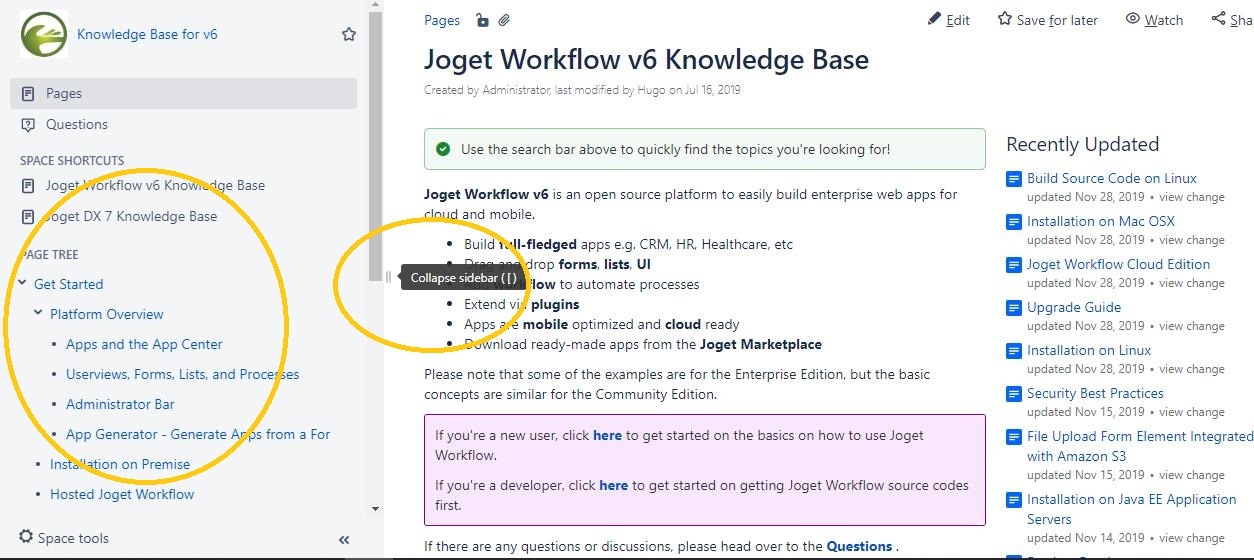This screenshot has width=1254, height=560.
Task: Open Space tools gear menu
Action: point(64,538)
